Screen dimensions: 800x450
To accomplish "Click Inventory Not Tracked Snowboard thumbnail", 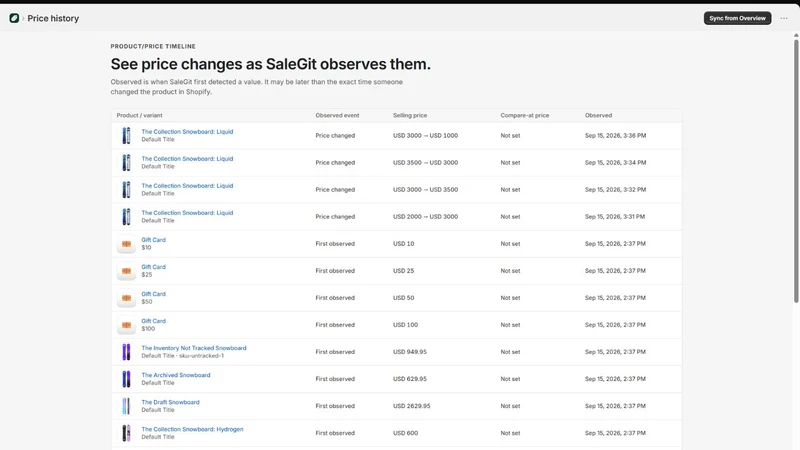I will [126, 352].
